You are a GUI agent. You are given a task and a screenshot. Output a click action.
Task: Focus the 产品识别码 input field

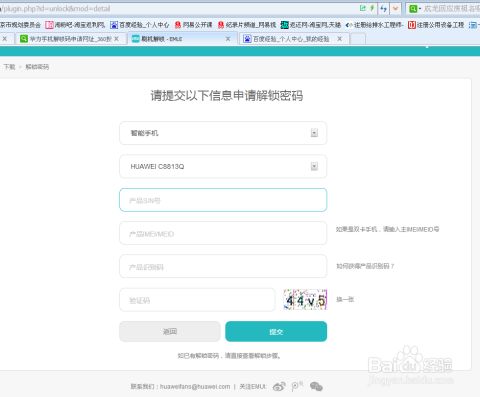point(223,266)
